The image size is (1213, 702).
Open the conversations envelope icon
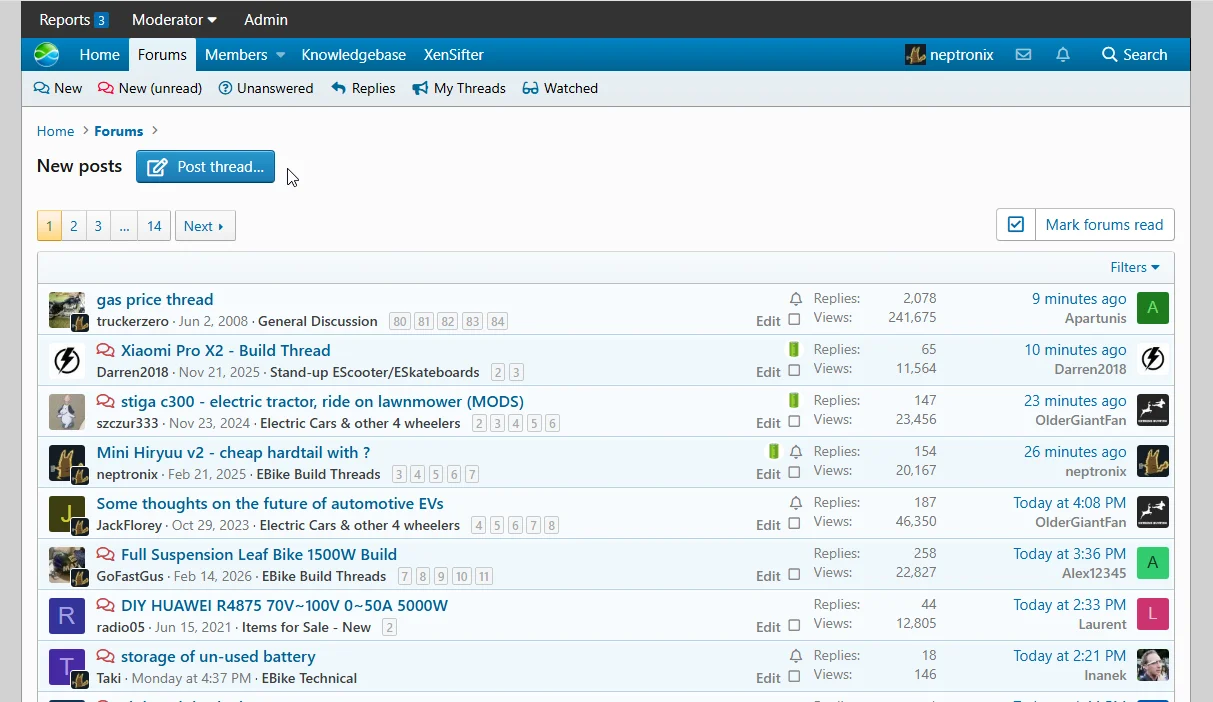pyautogui.click(x=1023, y=55)
